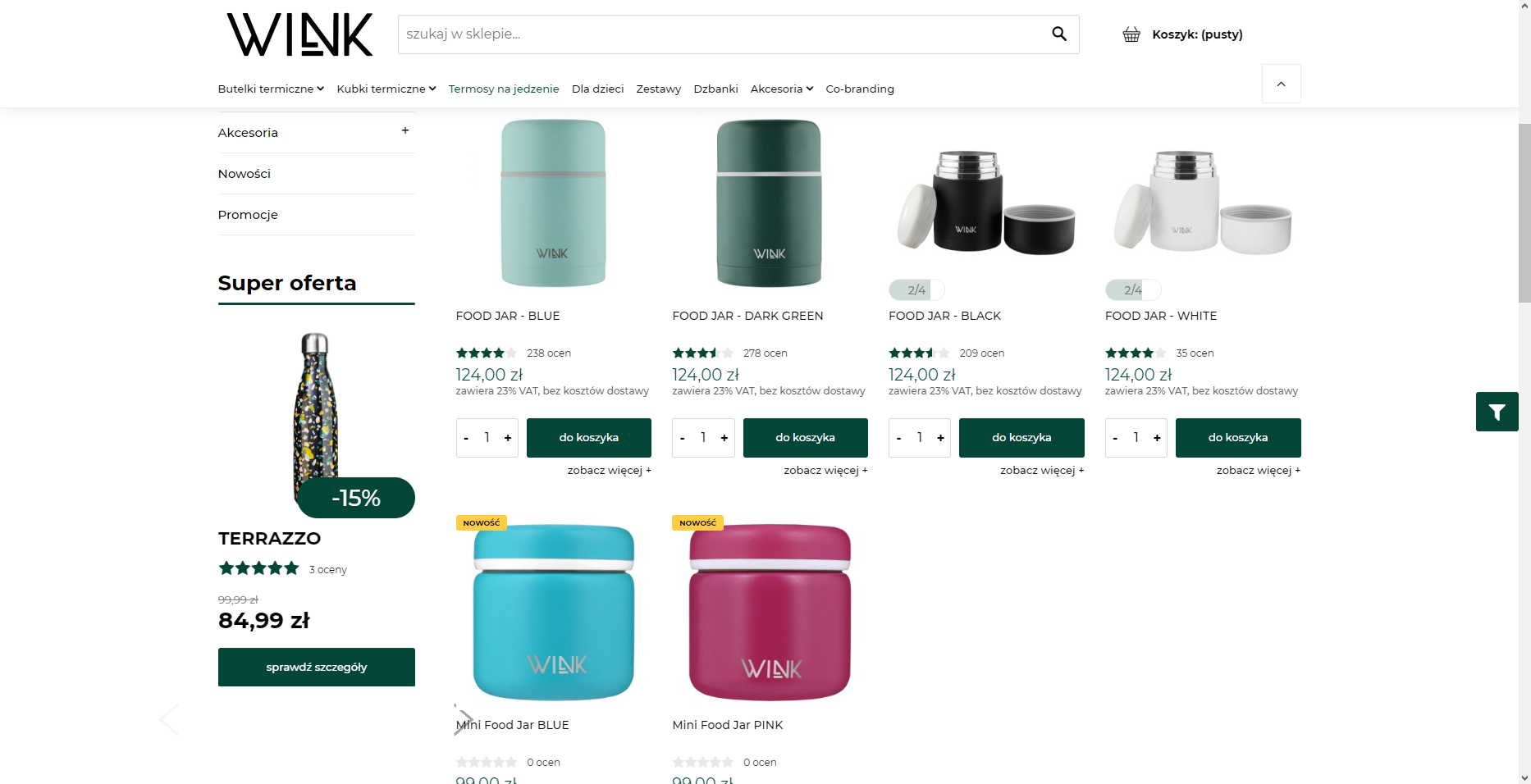The width and height of the screenshot is (1531, 784).
Task: Expand Kubki termiczne menu
Action: (386, 89)
